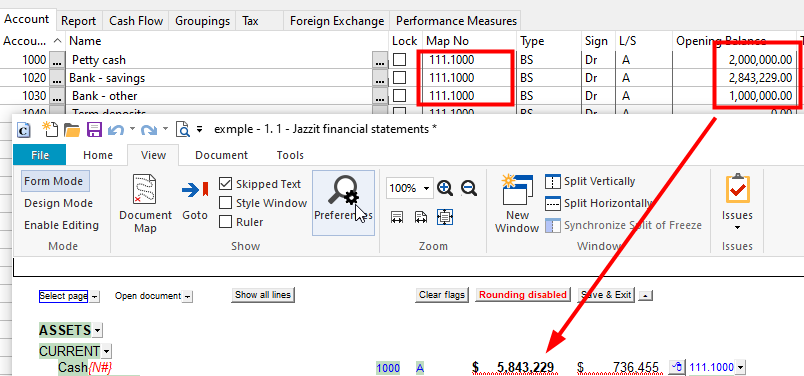The image size is (804, 376).
Task: Click the fit whole page zoom icon
Action: (444, 217)
